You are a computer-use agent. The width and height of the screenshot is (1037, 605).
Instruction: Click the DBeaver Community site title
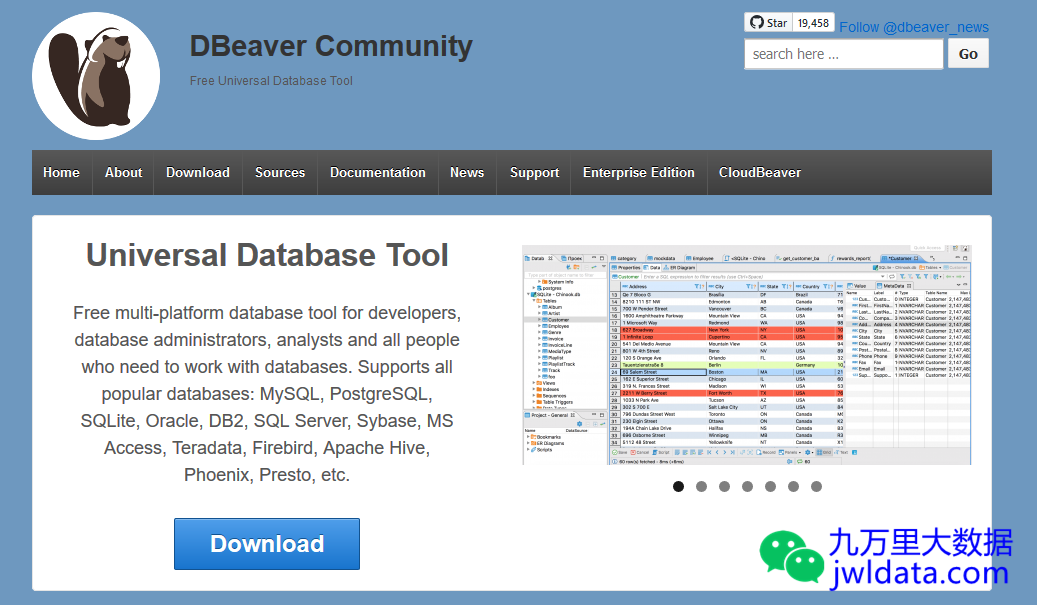[x=331, y=46]
